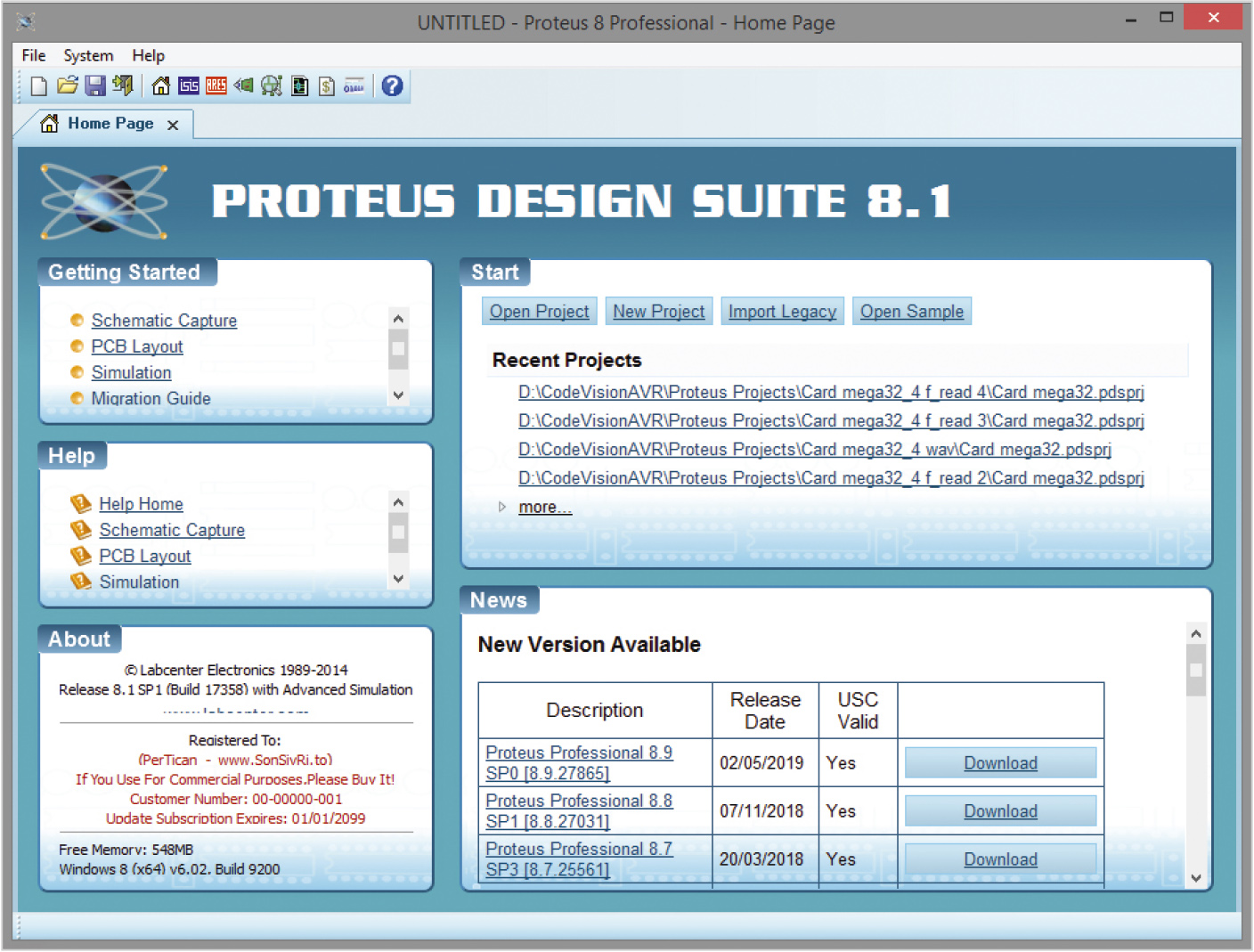Viewport: 1254px width, 952px height.
Task: Open the 3D Visualizer toolbar icon
Action: (x=243, y=86)
